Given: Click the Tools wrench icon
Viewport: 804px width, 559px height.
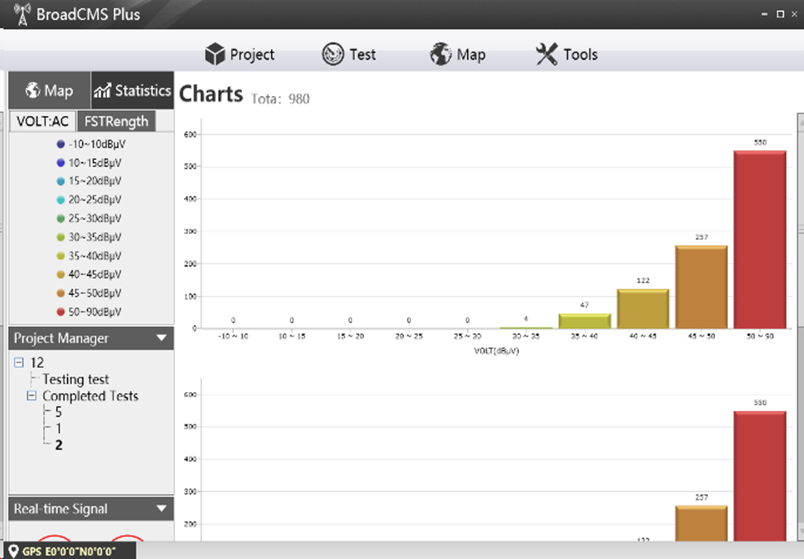Looking at the screenshot, I should point(546,54).
